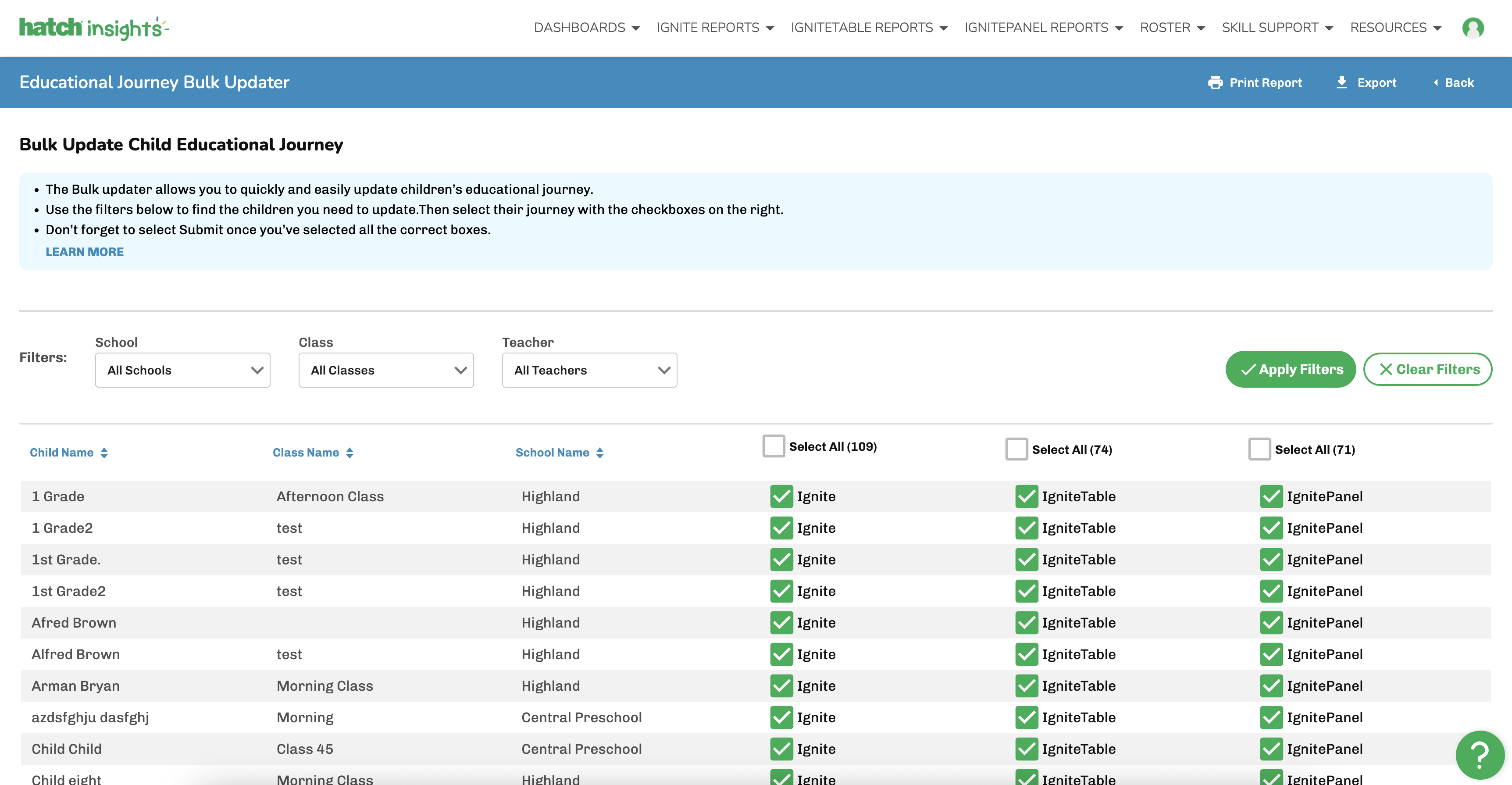Screen dimensions: 1512x785
Task: Click Child Name column header
Action: [62, 453]
